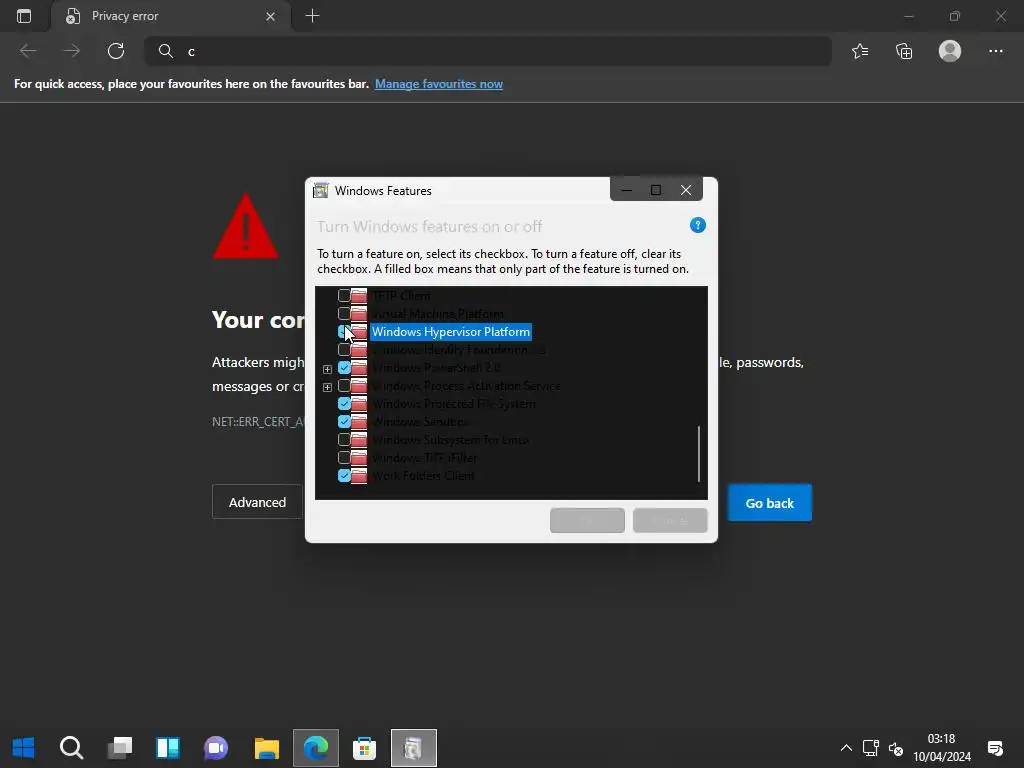Open the notification centre icon

[995, 748]
